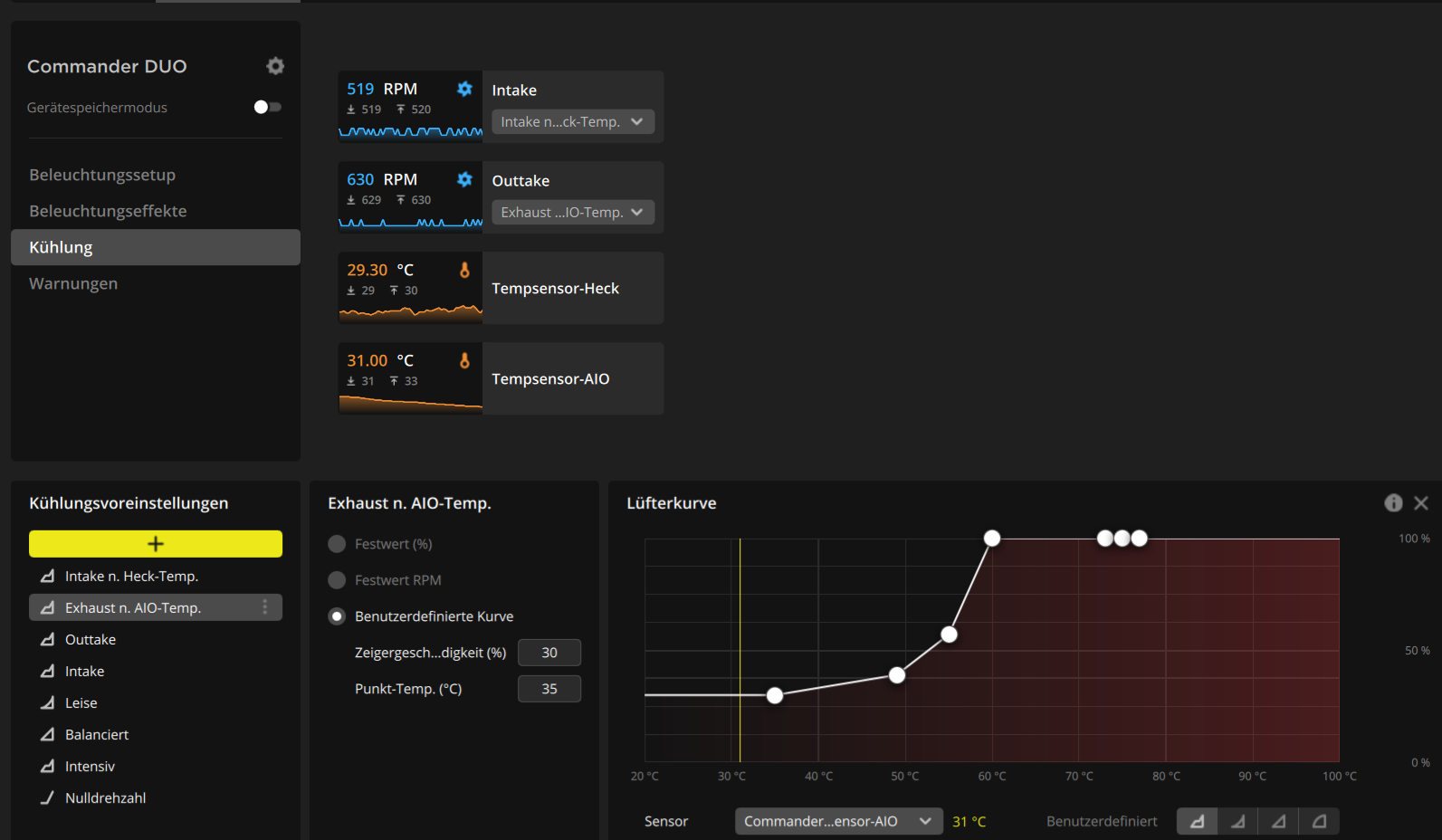Click Tempsensor-AIO thermometer icon

(464, 360)
